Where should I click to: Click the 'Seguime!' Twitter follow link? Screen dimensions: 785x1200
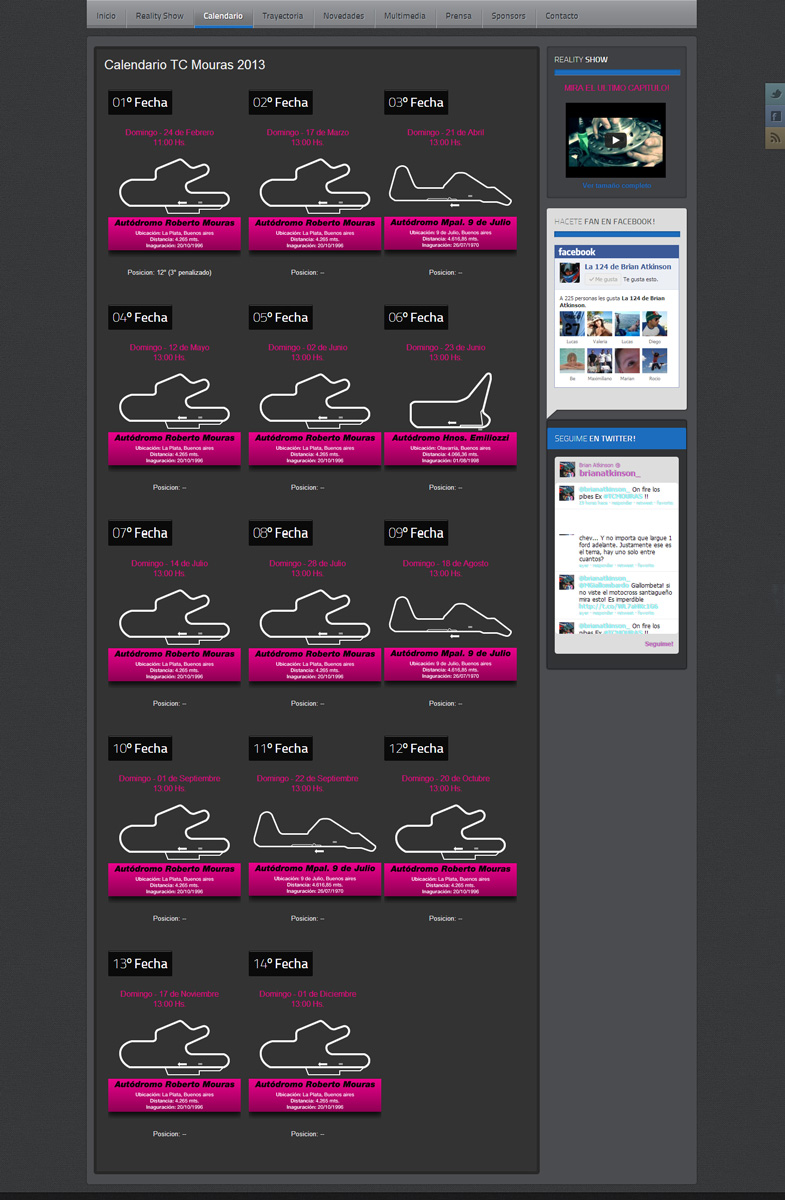pos(658,644)
